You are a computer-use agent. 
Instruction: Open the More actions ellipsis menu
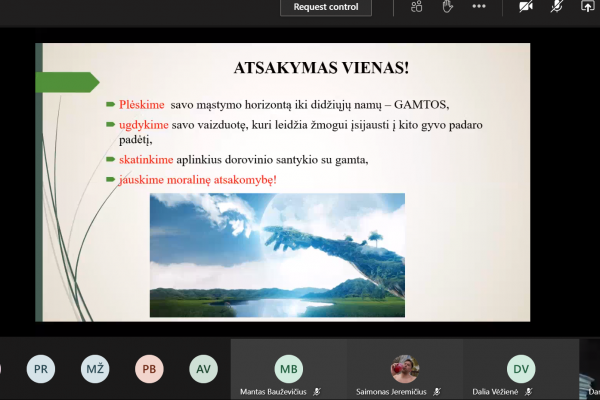[x=479, y=6]
